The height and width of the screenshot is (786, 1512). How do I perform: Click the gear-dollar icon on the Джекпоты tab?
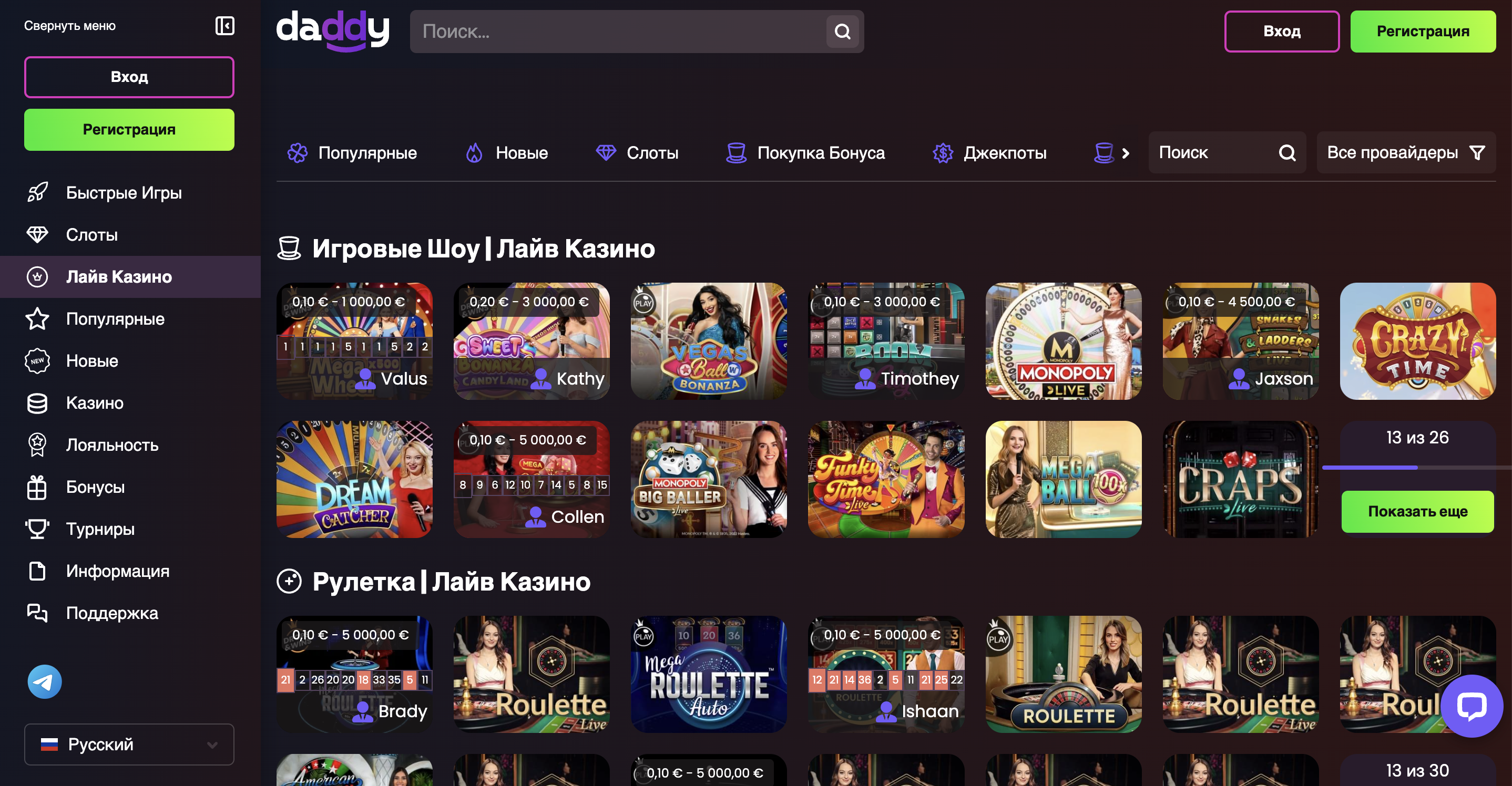[x=943, y=153]
